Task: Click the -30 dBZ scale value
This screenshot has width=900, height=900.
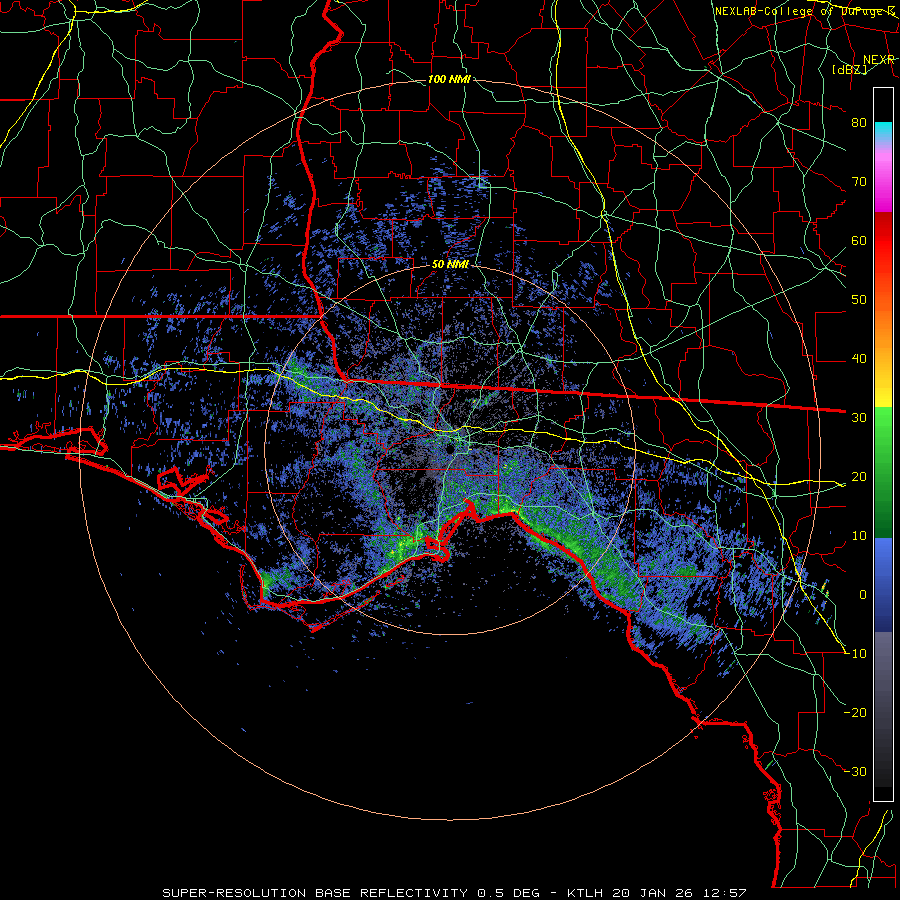Action: tap(855, 772)
